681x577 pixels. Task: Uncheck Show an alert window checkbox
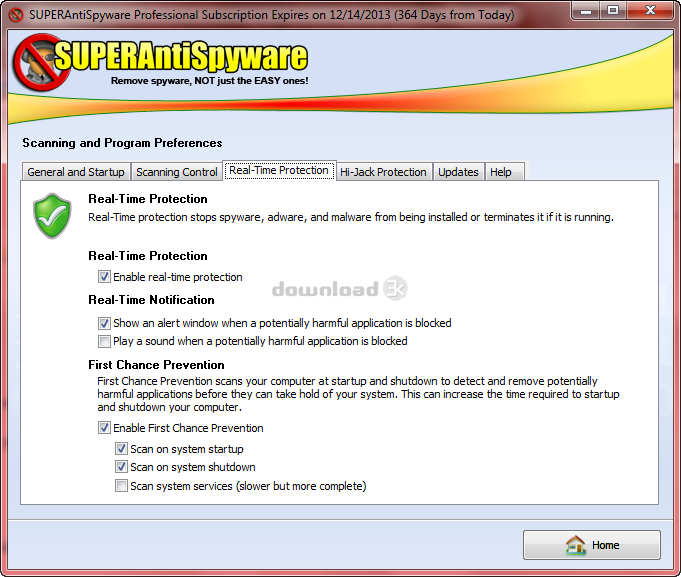(x=104, y=323)
